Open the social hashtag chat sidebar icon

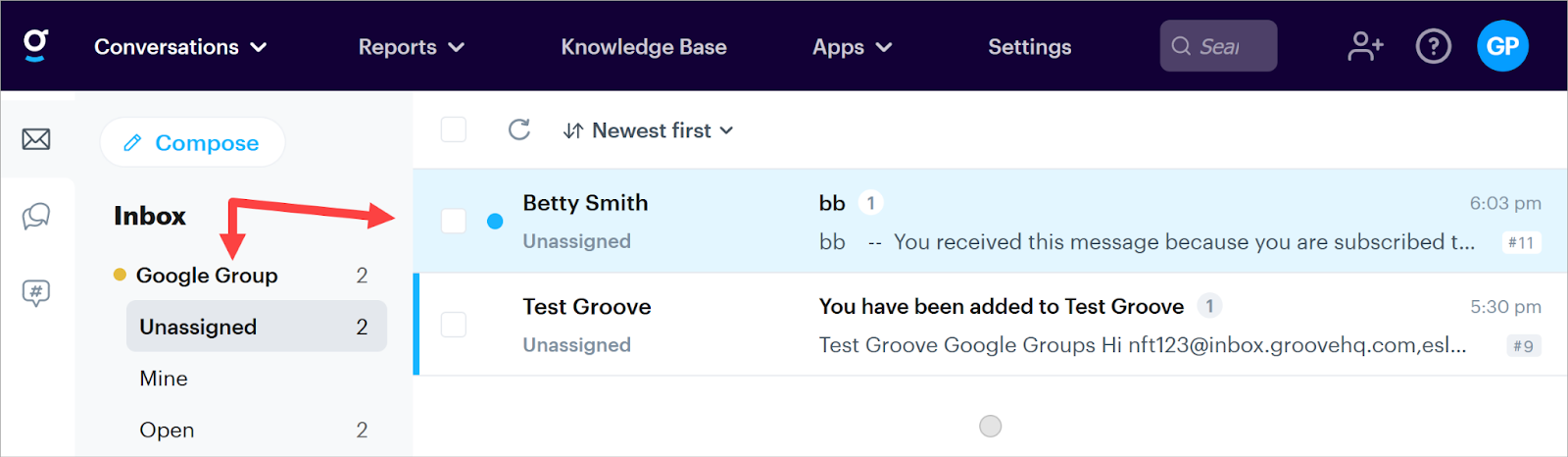coord(36,292)
